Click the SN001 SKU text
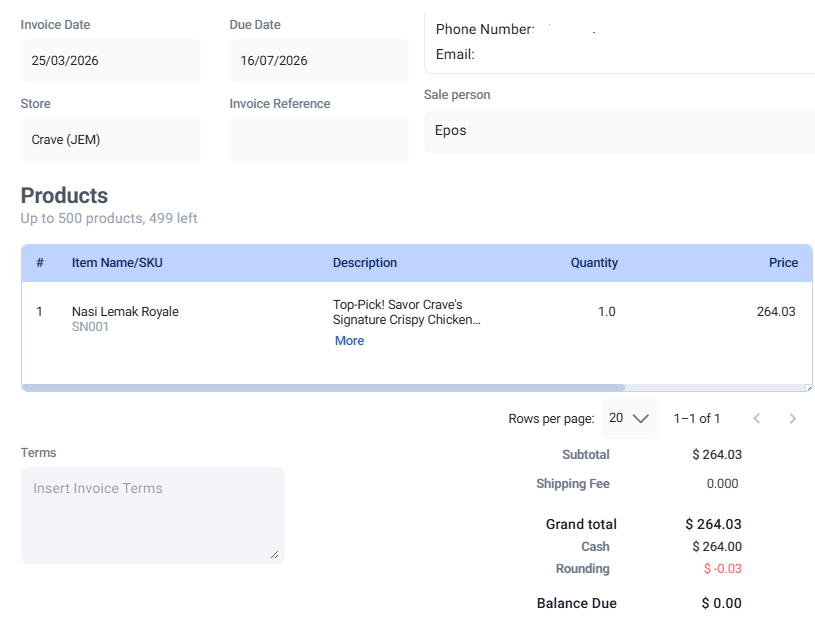The image size is (815, 623). (90, 327)
